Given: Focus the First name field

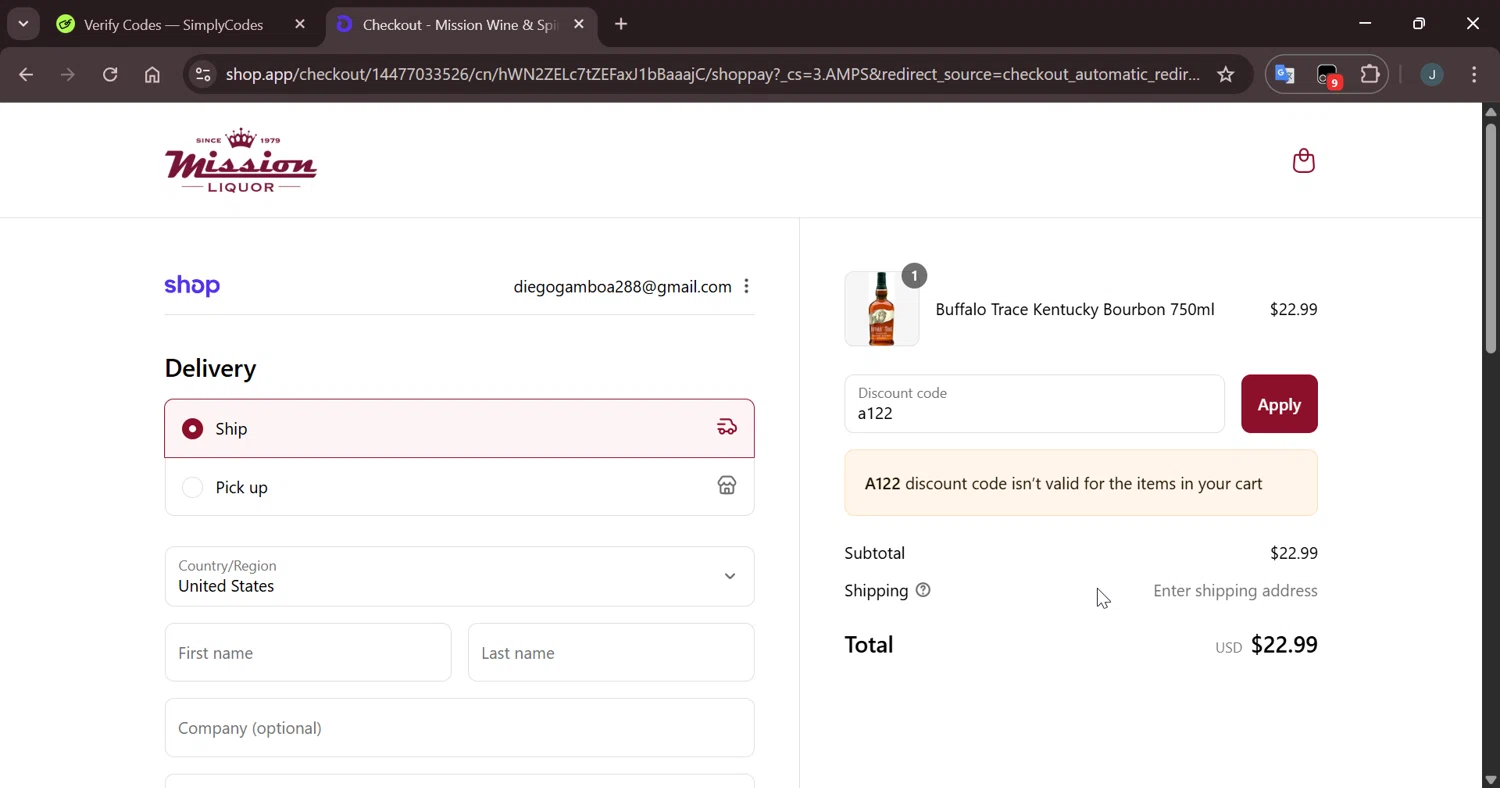Looking at the screenshot, I should (x=308, y=653).
